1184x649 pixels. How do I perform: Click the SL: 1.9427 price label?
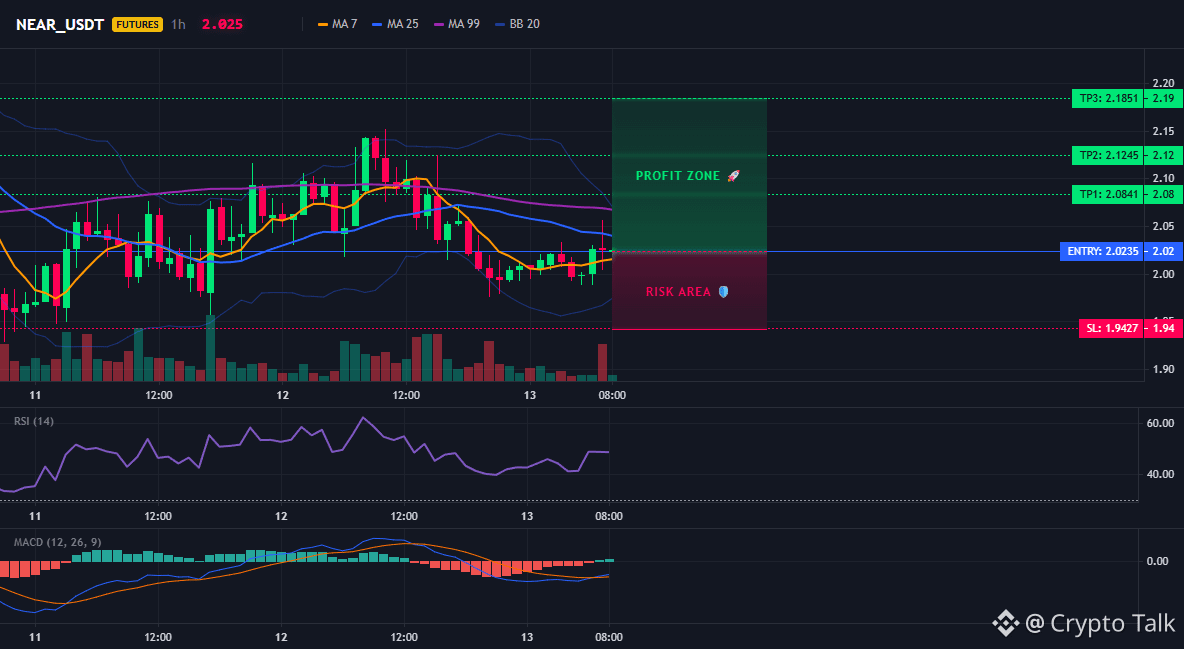pyautogui.click(x=1111, y=329)
